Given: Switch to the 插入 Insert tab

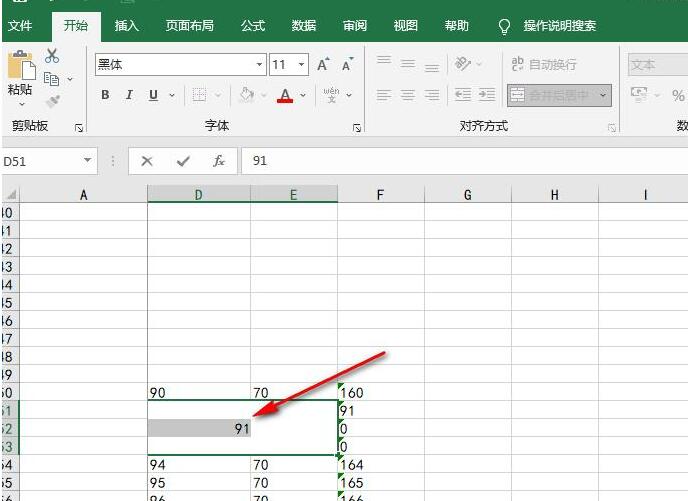Looking at the screenshot, I should tap(127, 26).
